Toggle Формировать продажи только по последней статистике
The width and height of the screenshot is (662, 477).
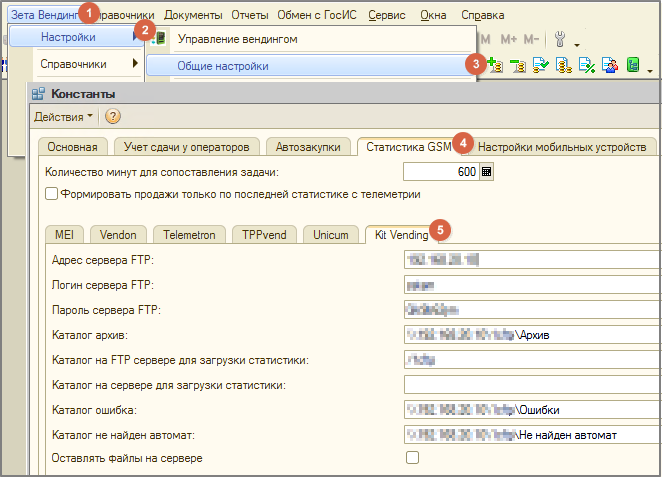(x=52, y=194)
